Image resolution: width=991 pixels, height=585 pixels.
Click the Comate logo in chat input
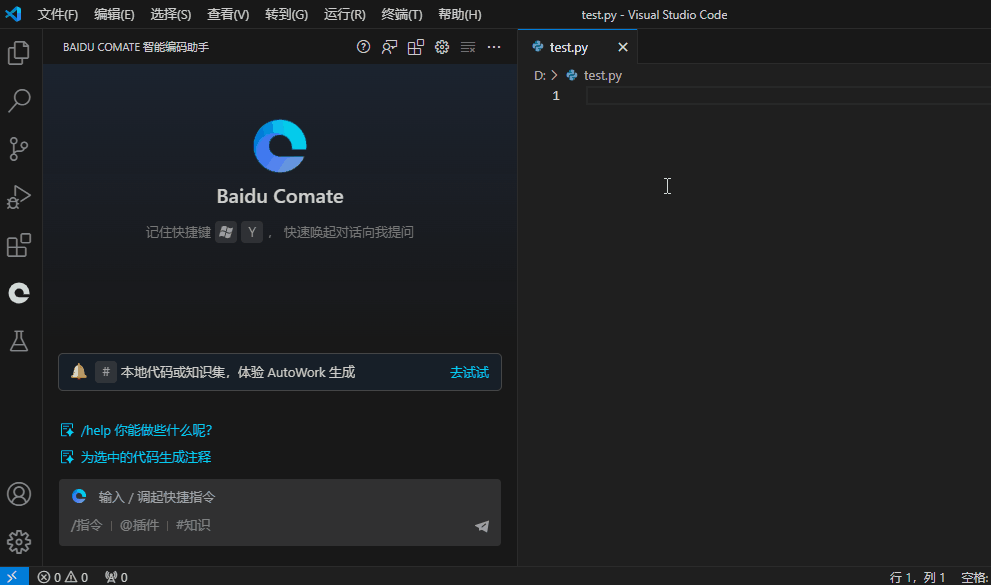(79, 496)
